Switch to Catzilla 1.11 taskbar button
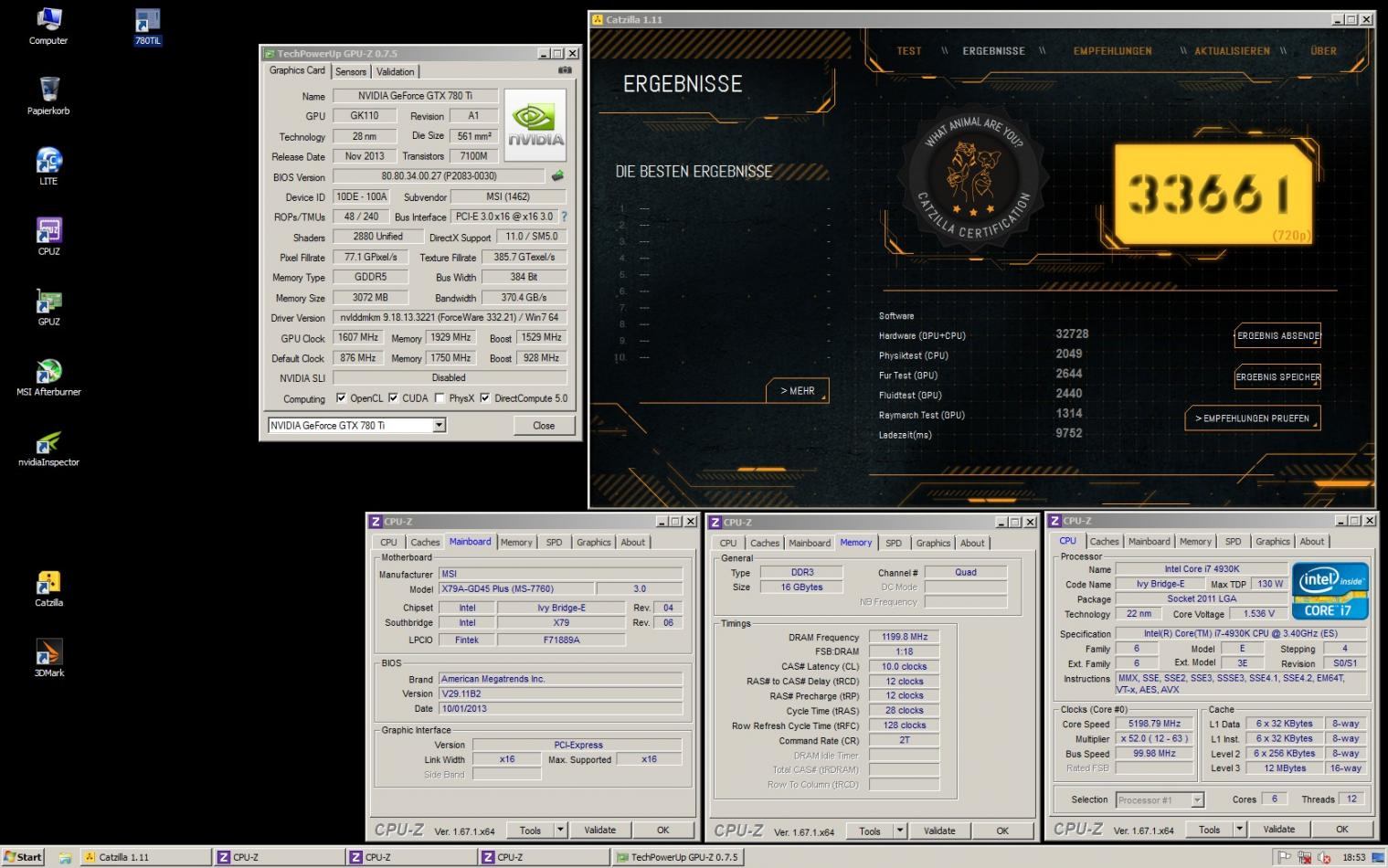 [x=144, y=857]
